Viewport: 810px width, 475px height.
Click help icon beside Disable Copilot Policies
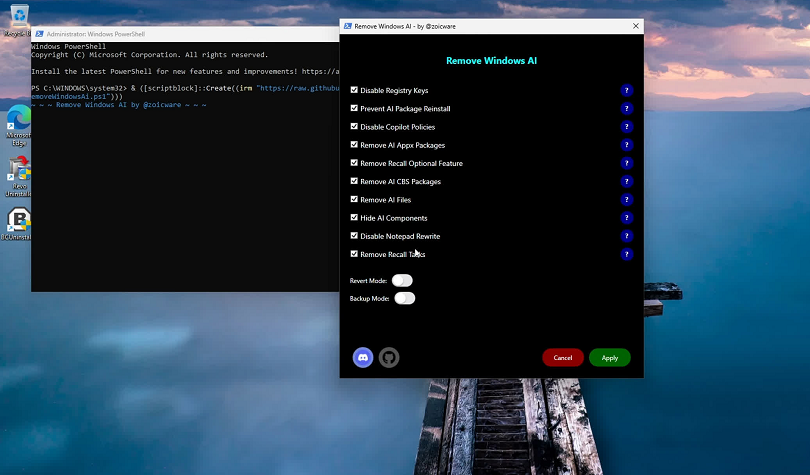coord(627,127)
